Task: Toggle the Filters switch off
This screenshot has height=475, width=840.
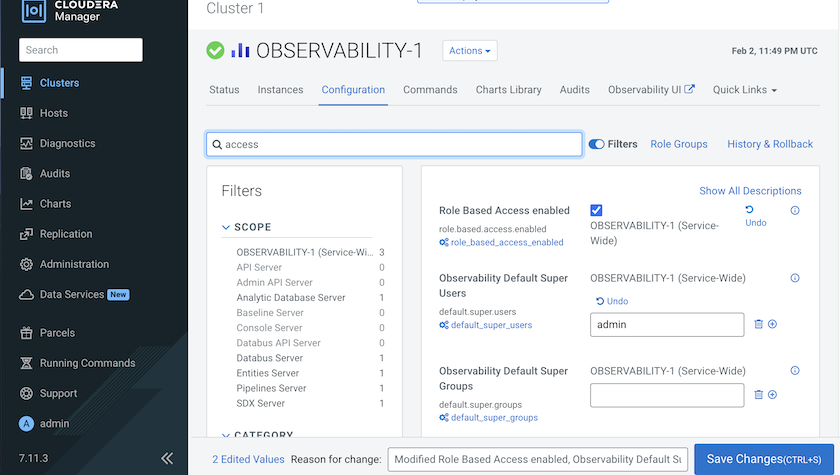Action: pyautogui.click(x=597, y=144)
